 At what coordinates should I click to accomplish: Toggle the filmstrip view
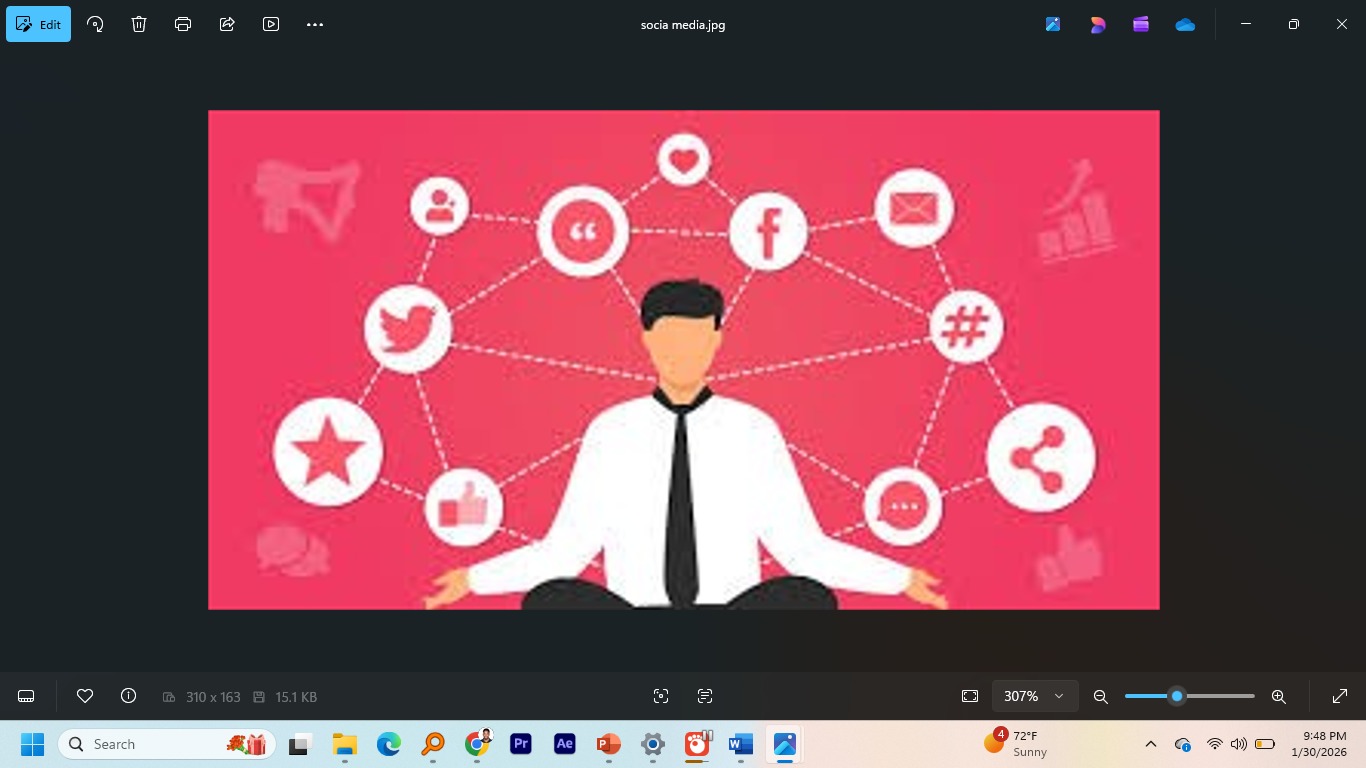[25, 695]
